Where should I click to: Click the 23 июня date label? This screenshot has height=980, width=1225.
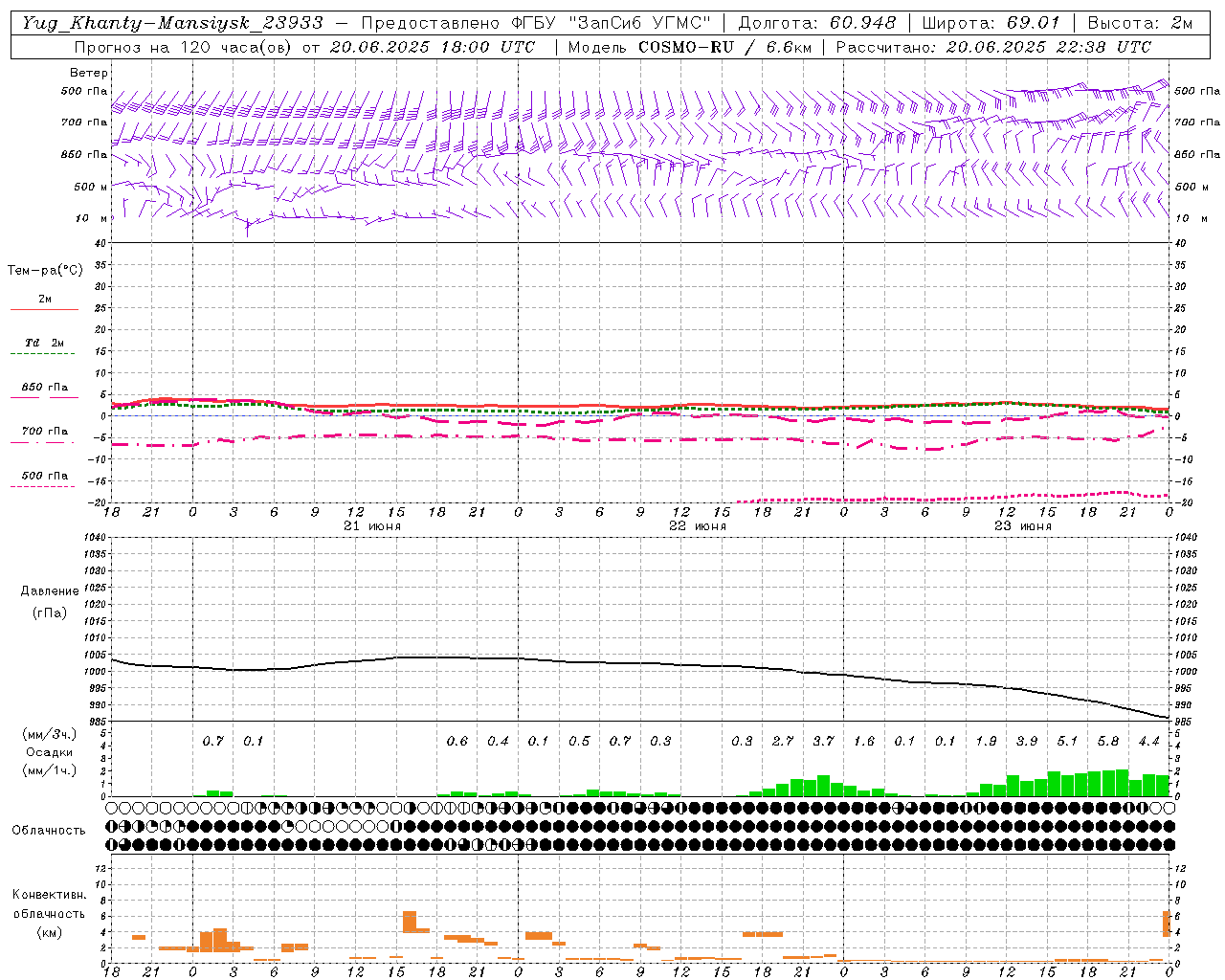1023,526
